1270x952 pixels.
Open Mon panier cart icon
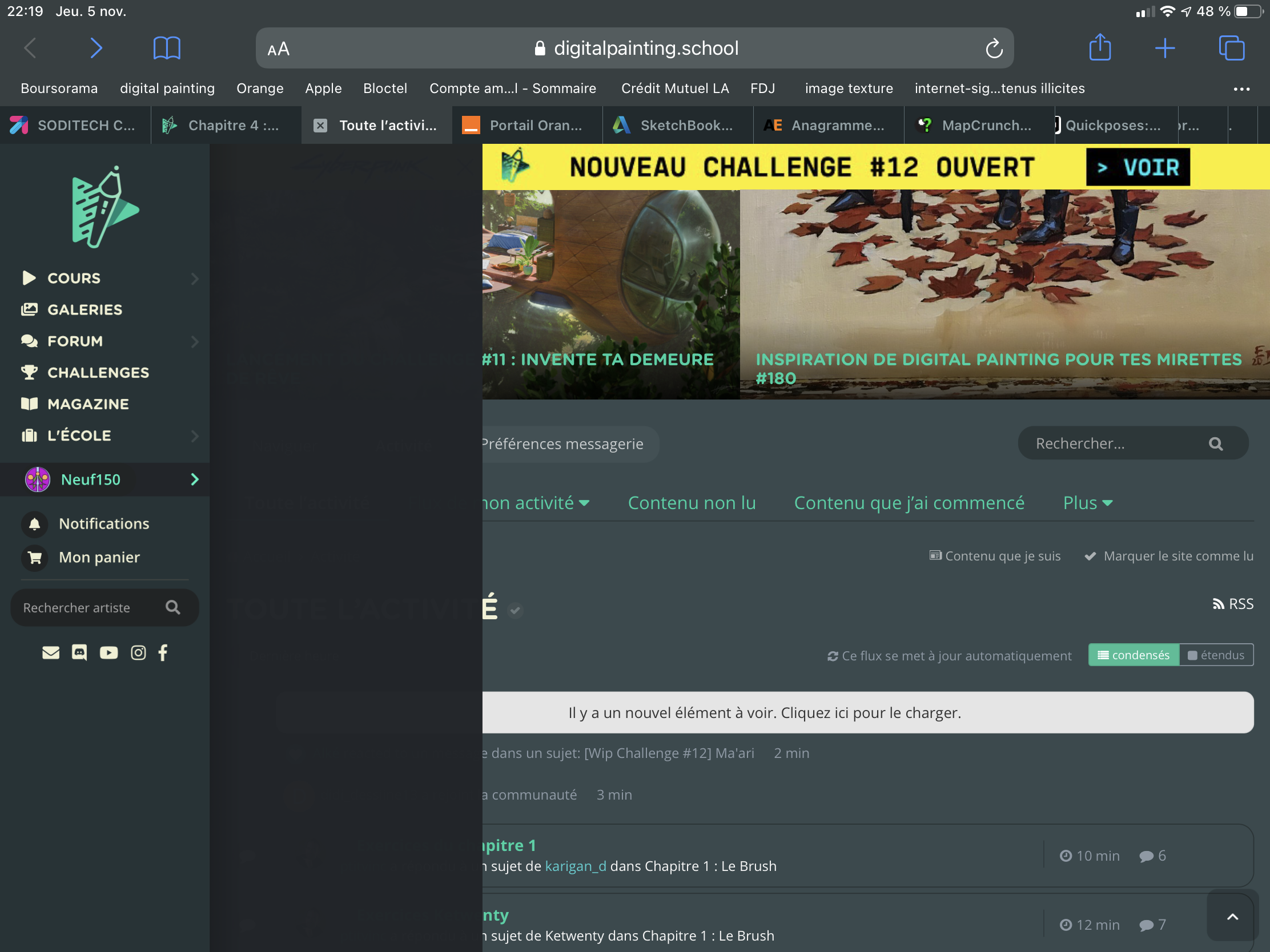tap(34, 557)
